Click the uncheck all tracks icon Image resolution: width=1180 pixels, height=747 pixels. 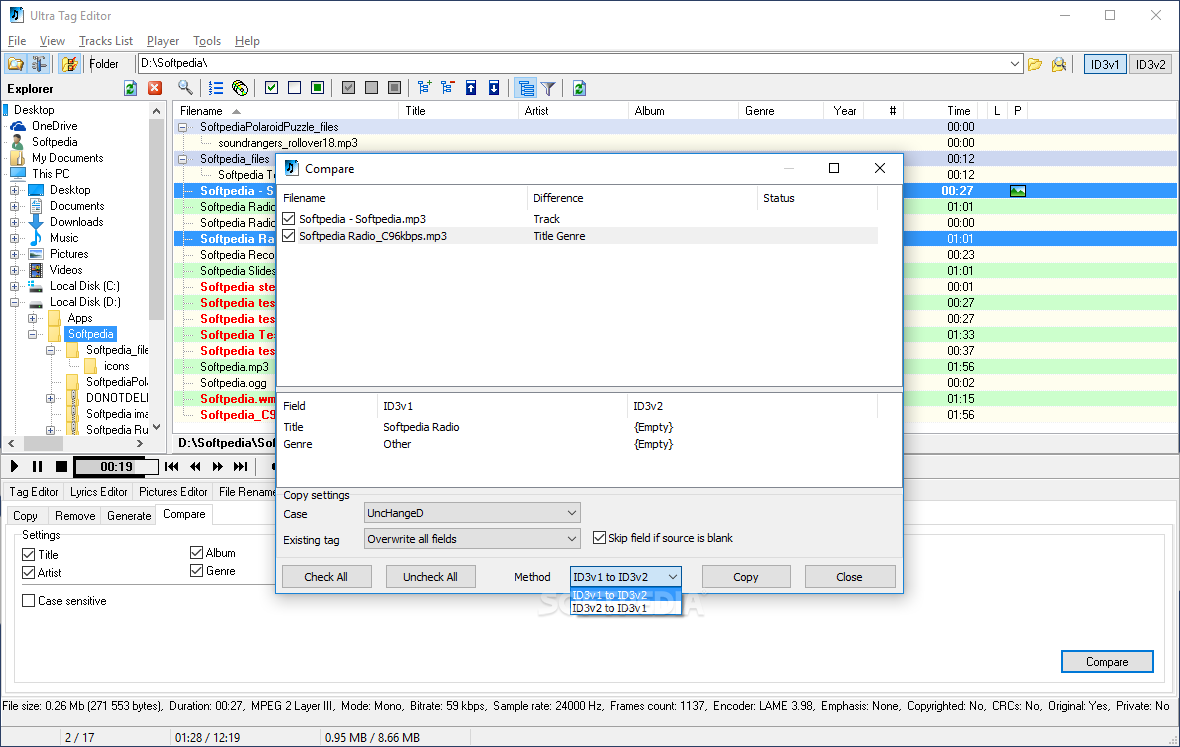click(x=294, y=88)
